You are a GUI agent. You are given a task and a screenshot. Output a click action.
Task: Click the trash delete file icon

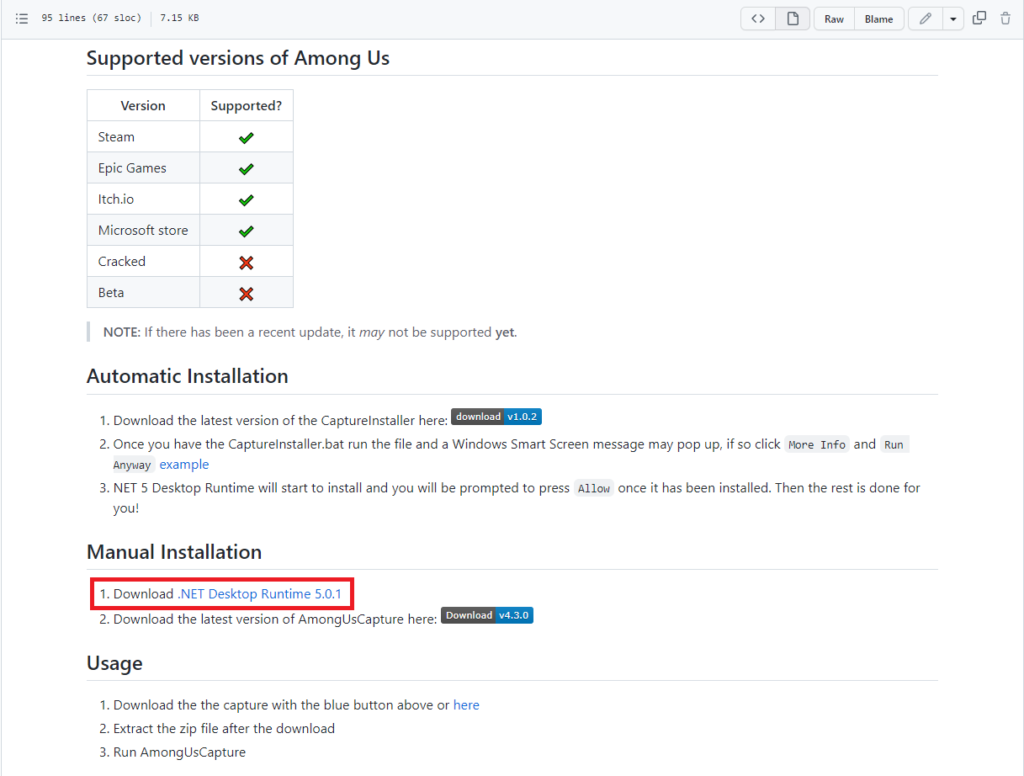pyautogui.click(x=1005, y=18)
